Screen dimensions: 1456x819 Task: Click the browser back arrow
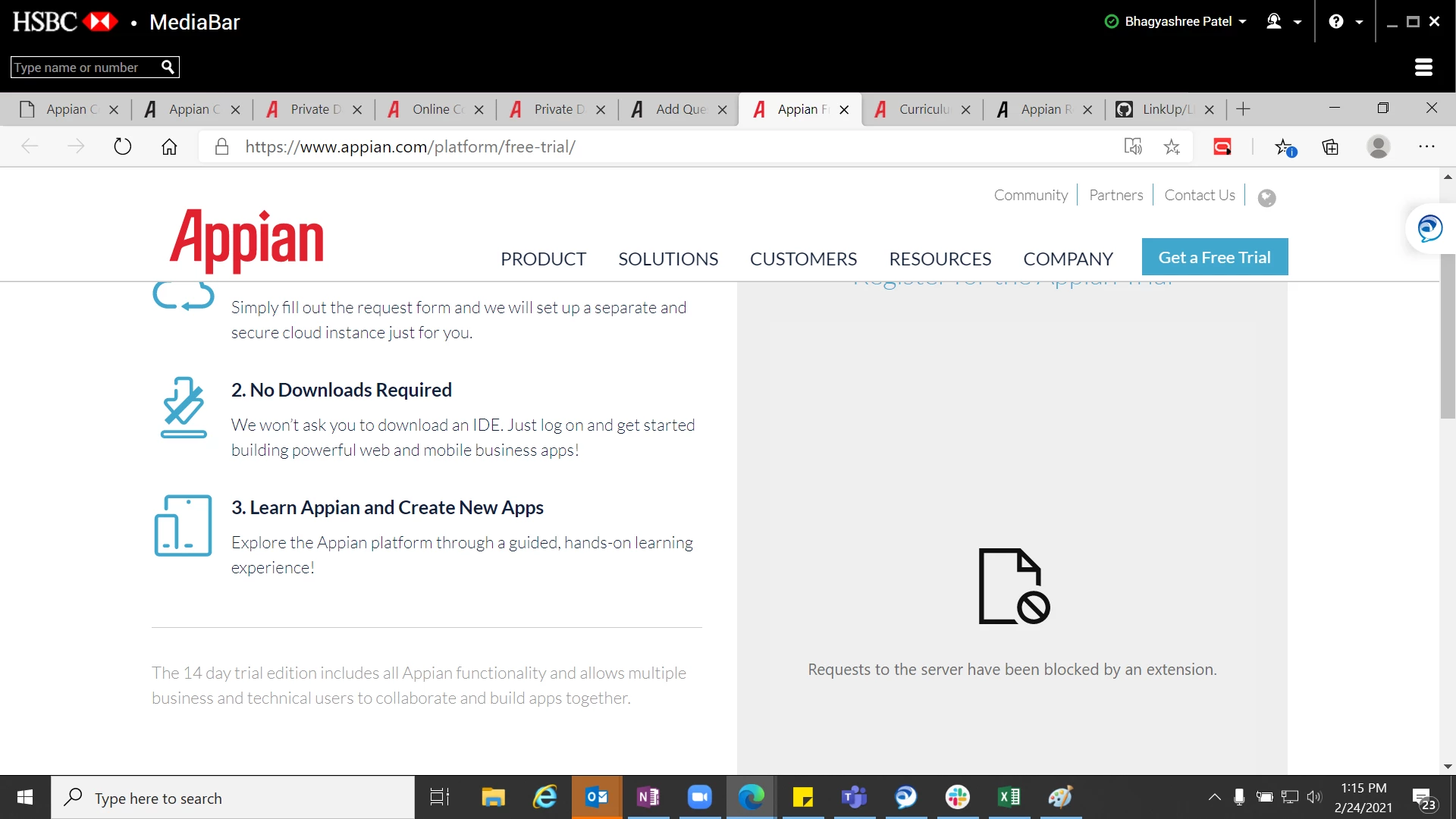coord(30,146)
